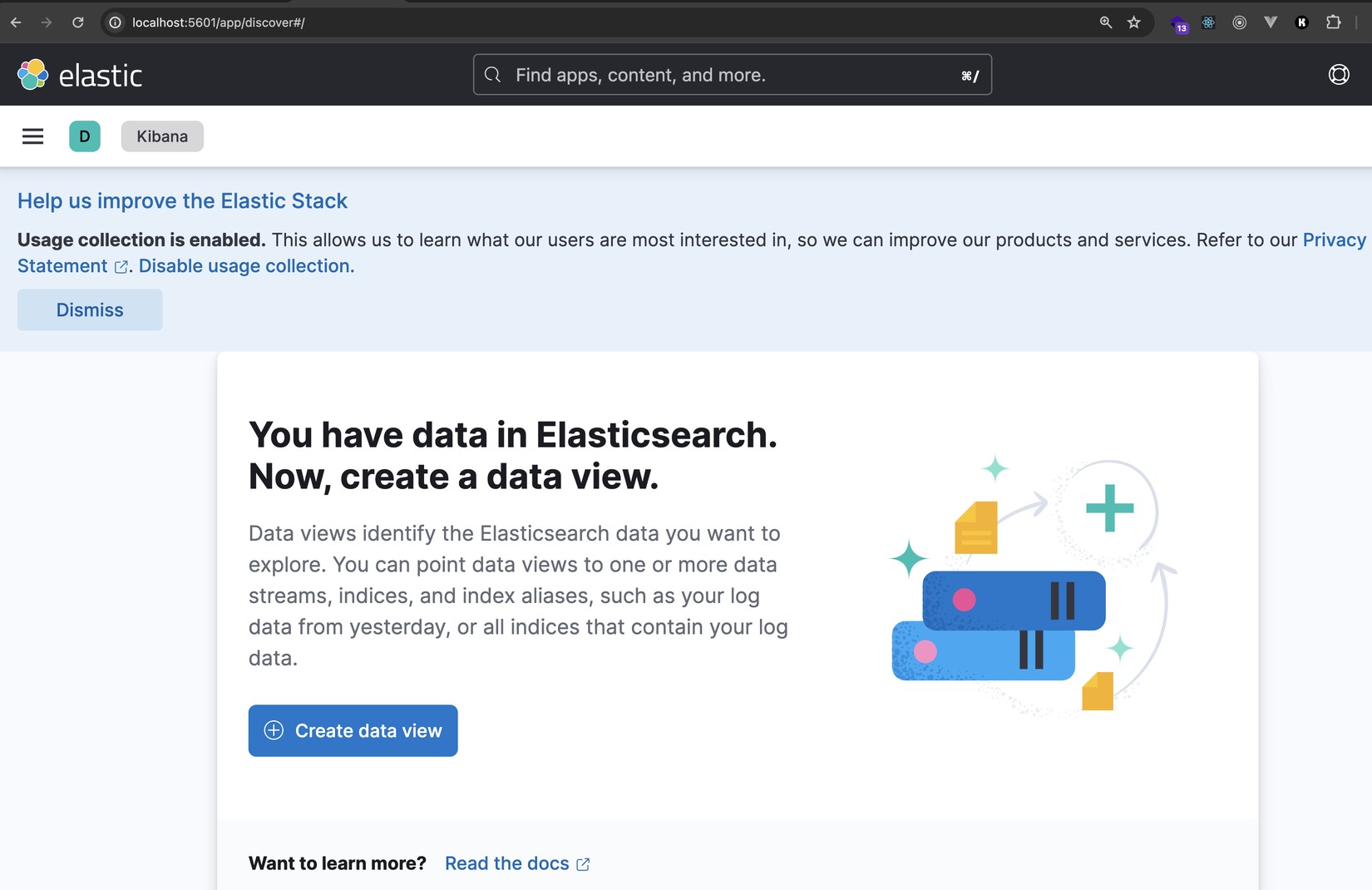
Task: View site information icon in address bar
Action: 116,22
